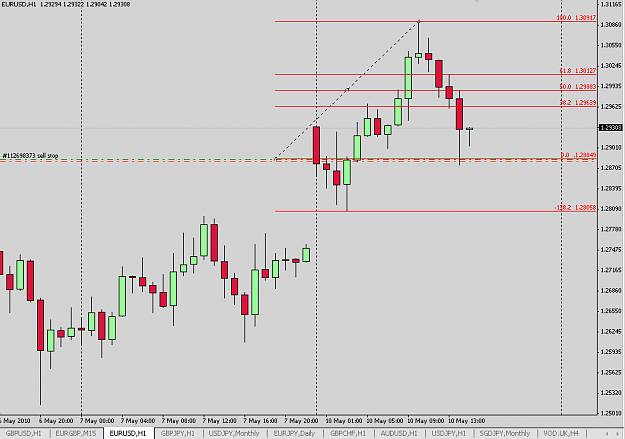Click the 100.0 Fibonacci level label 1.30917
This screenshot has width=625, height=439.
pos(576,18)
